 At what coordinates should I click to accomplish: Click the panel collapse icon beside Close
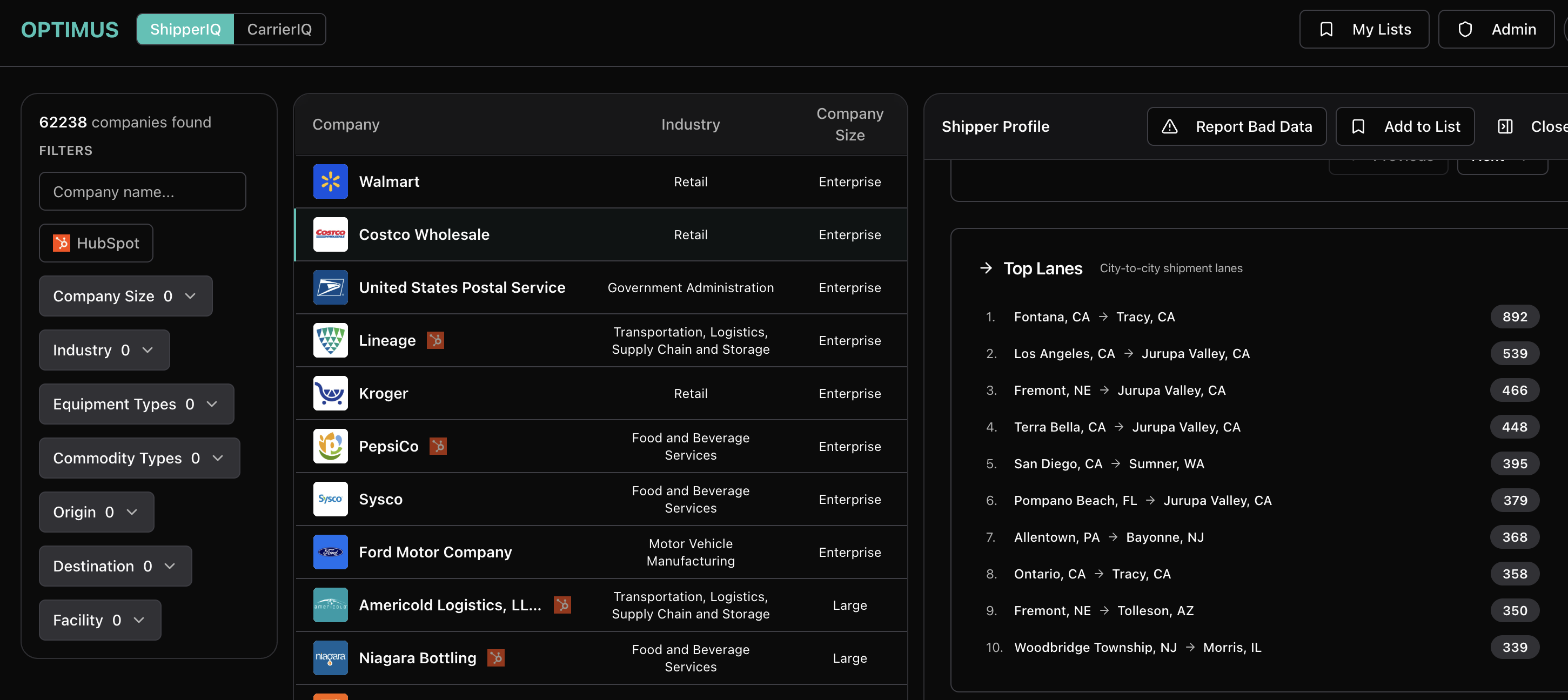(x=1505, y=126)
